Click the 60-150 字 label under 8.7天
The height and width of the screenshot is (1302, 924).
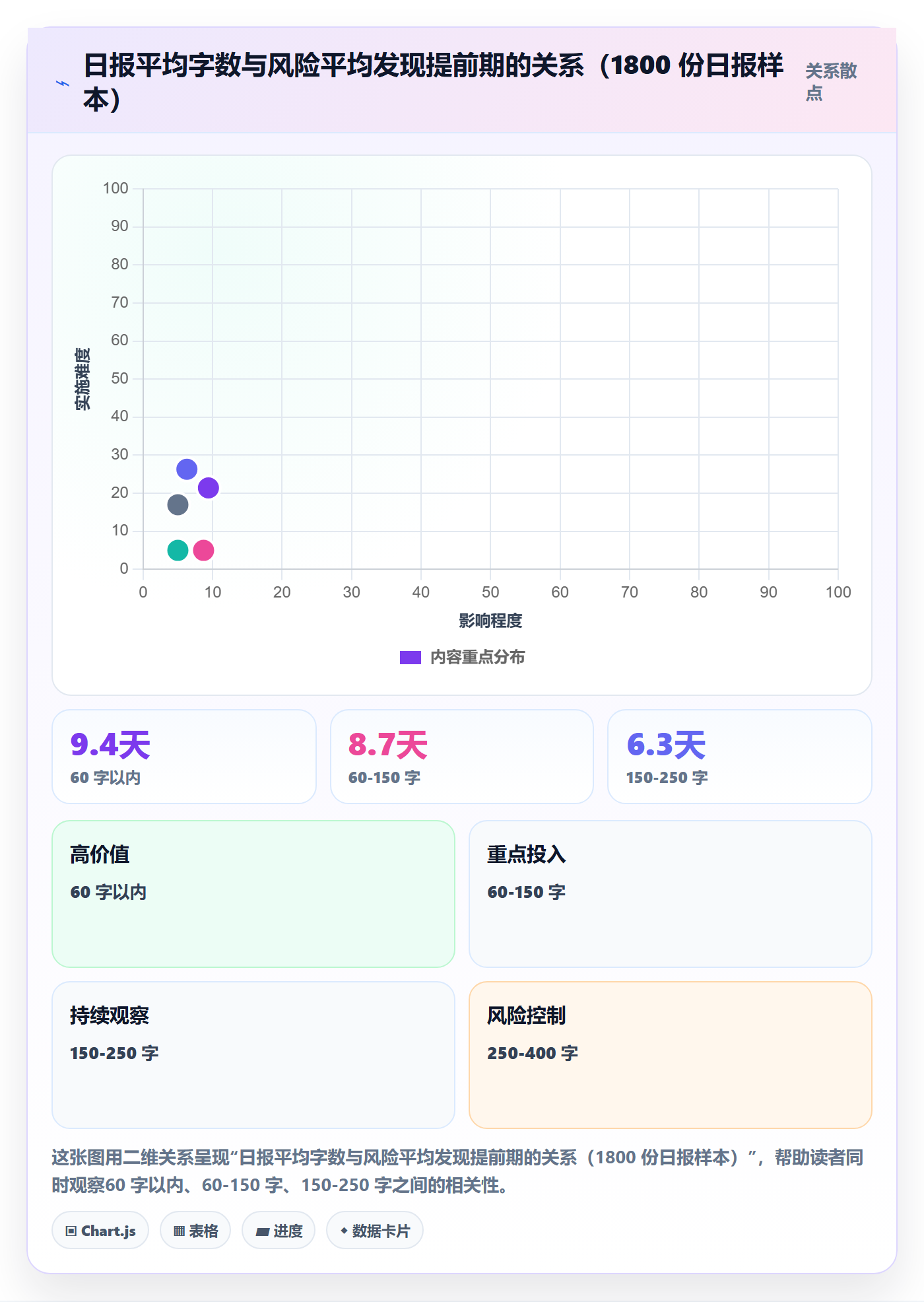(384, 778)
